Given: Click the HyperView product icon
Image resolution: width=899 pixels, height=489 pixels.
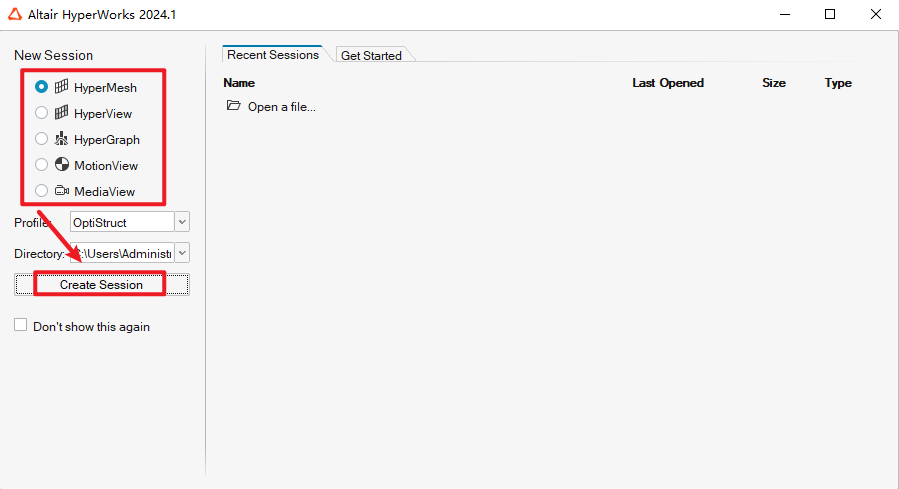Looking at the screenshot, I should point(61,113).
